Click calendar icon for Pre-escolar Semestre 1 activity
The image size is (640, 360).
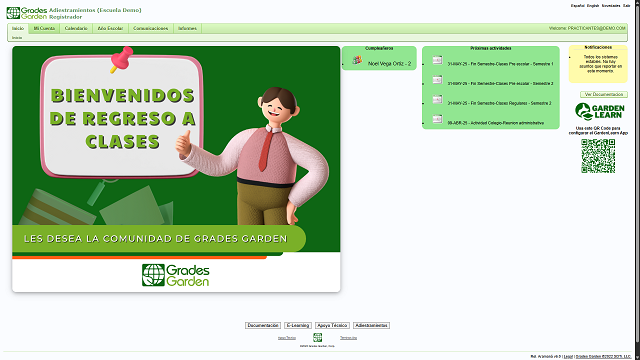[437, 60]
